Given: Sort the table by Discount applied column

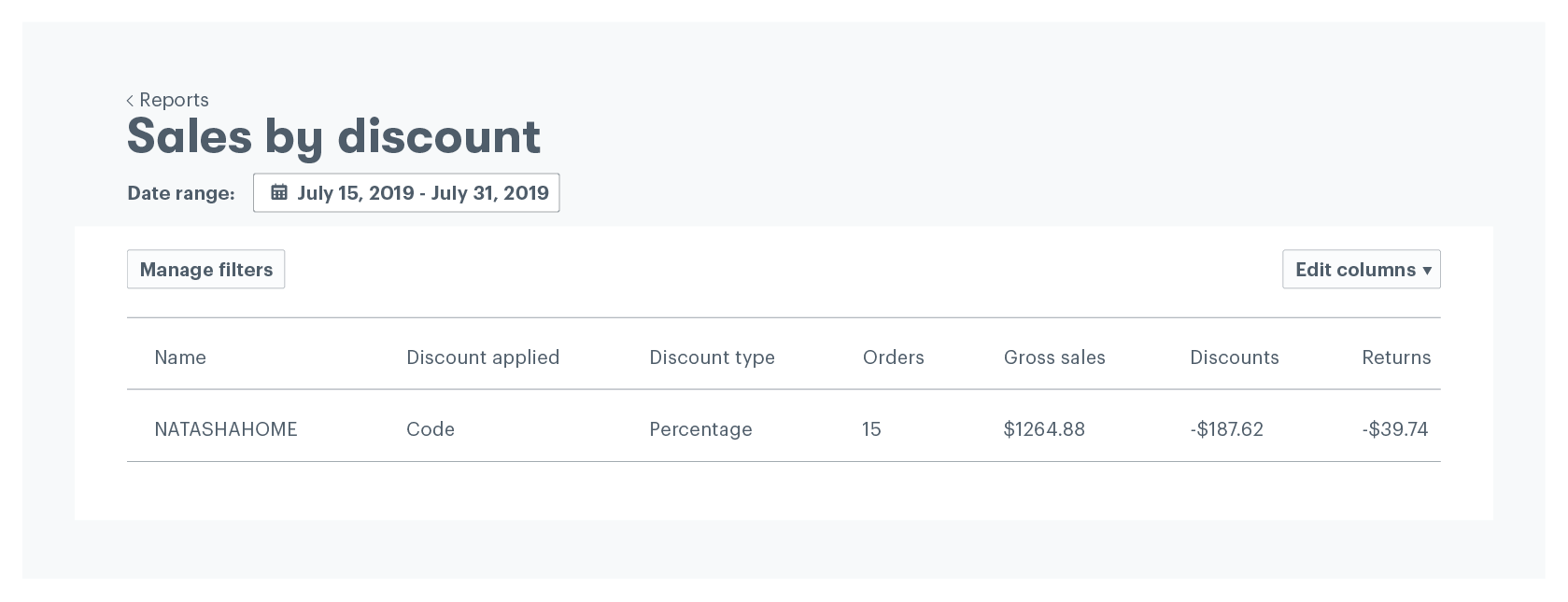Looking at the screenshot, I should click(x=483, y=357).
